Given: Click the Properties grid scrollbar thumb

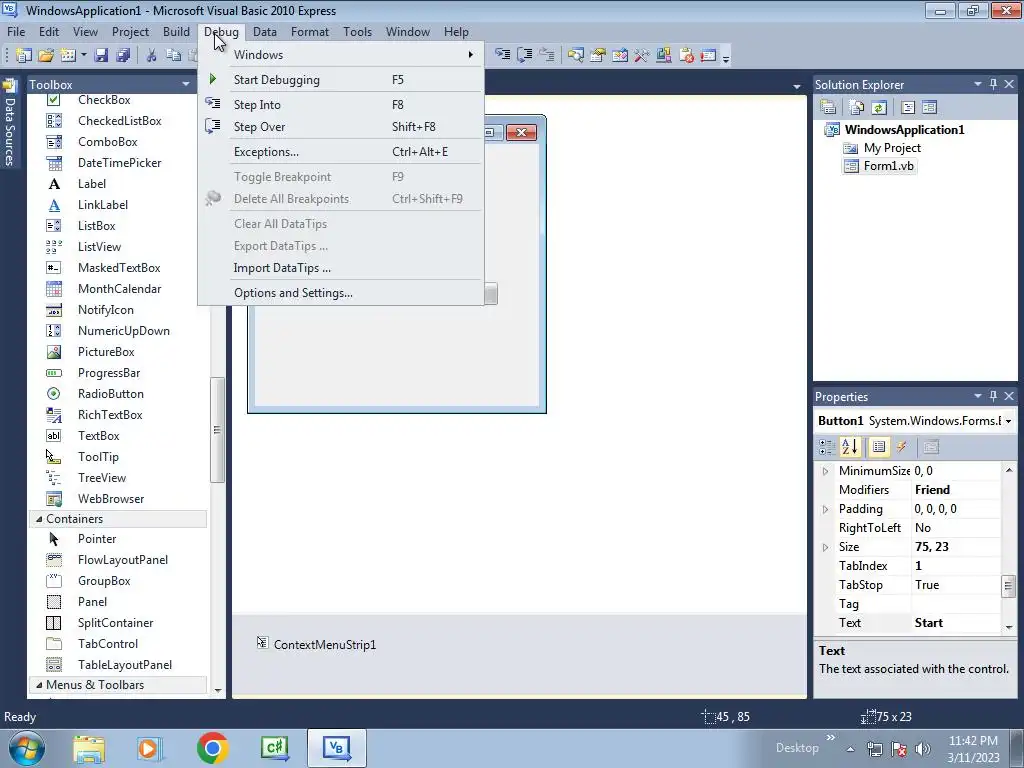Looking at the screenshot, I should [1008, 586].
